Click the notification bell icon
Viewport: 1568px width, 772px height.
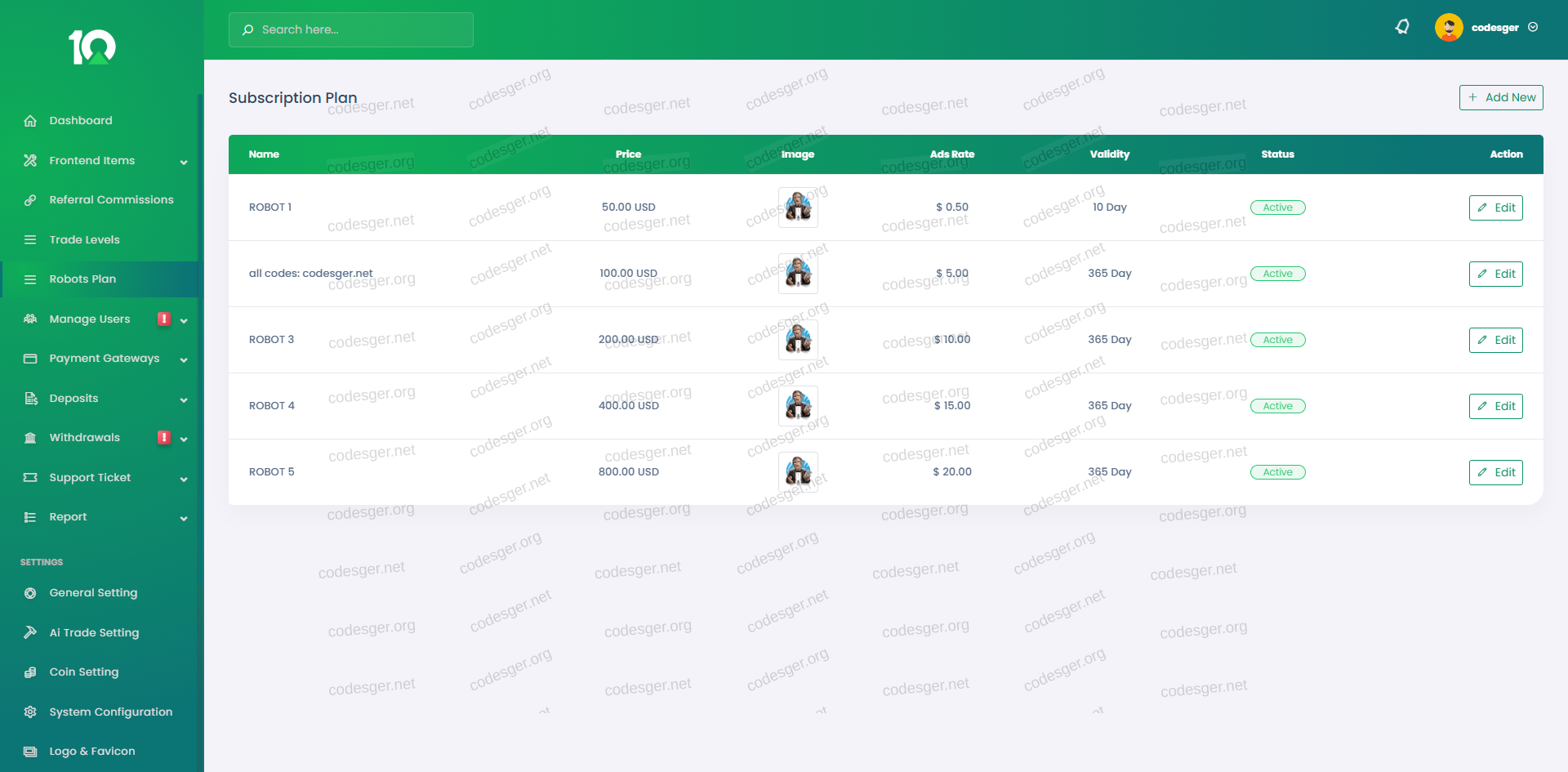pyautogui.click(x=1402, y=27)
